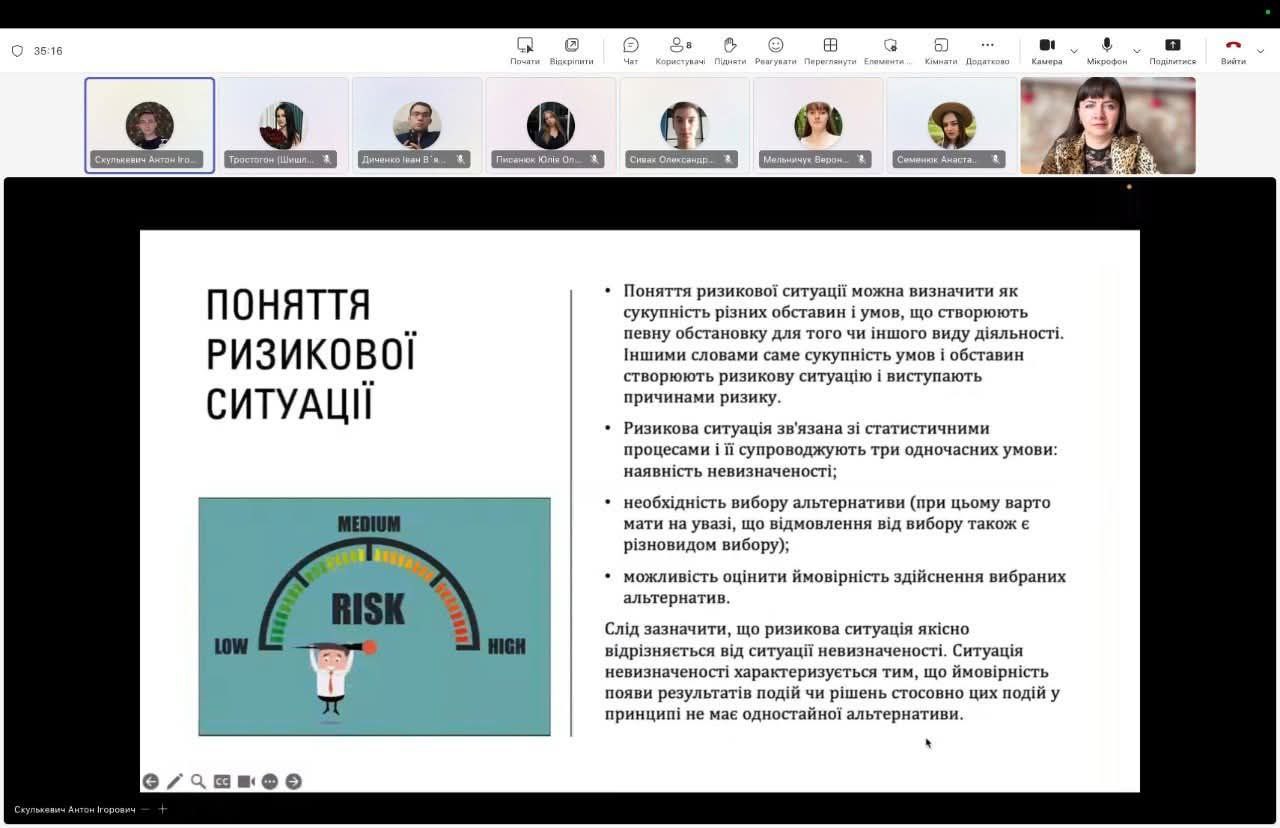This screenshot has width=1280, height=828.
Task: Click the Поділитися share button
Action: pyautogui.click(x=1172, y=50)
